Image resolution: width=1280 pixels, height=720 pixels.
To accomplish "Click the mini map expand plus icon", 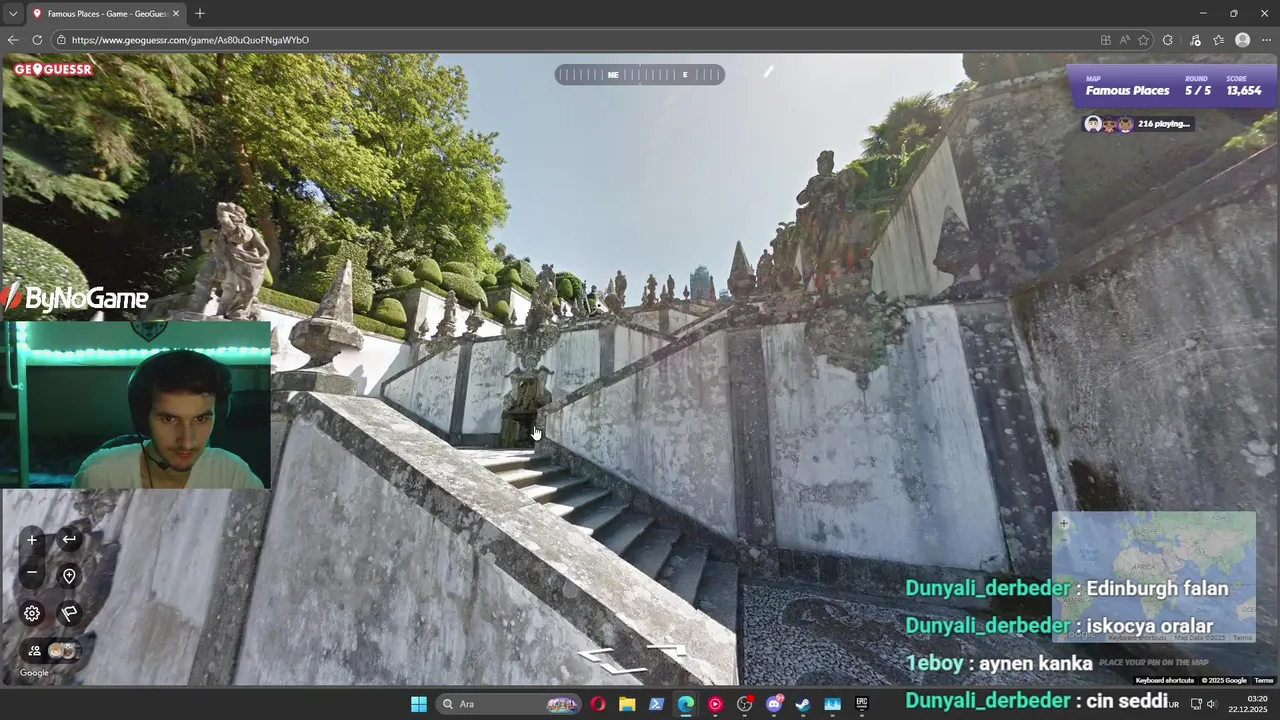I will coord(1064,524).
